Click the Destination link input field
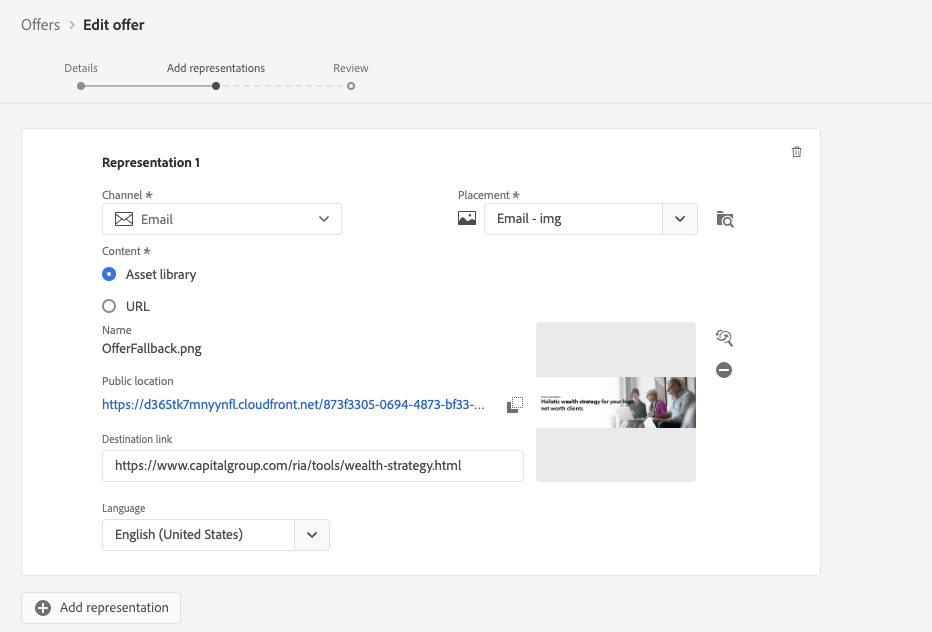 [x=313, y=466]
